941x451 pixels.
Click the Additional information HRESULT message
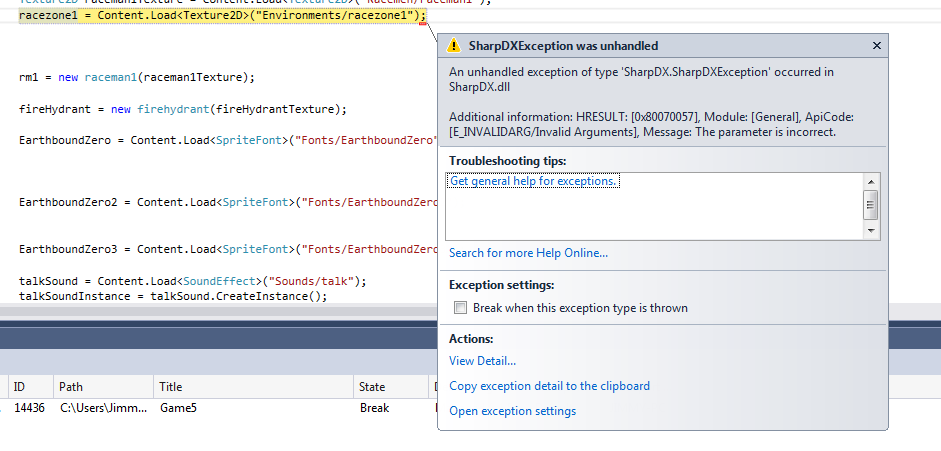[651, 124]
